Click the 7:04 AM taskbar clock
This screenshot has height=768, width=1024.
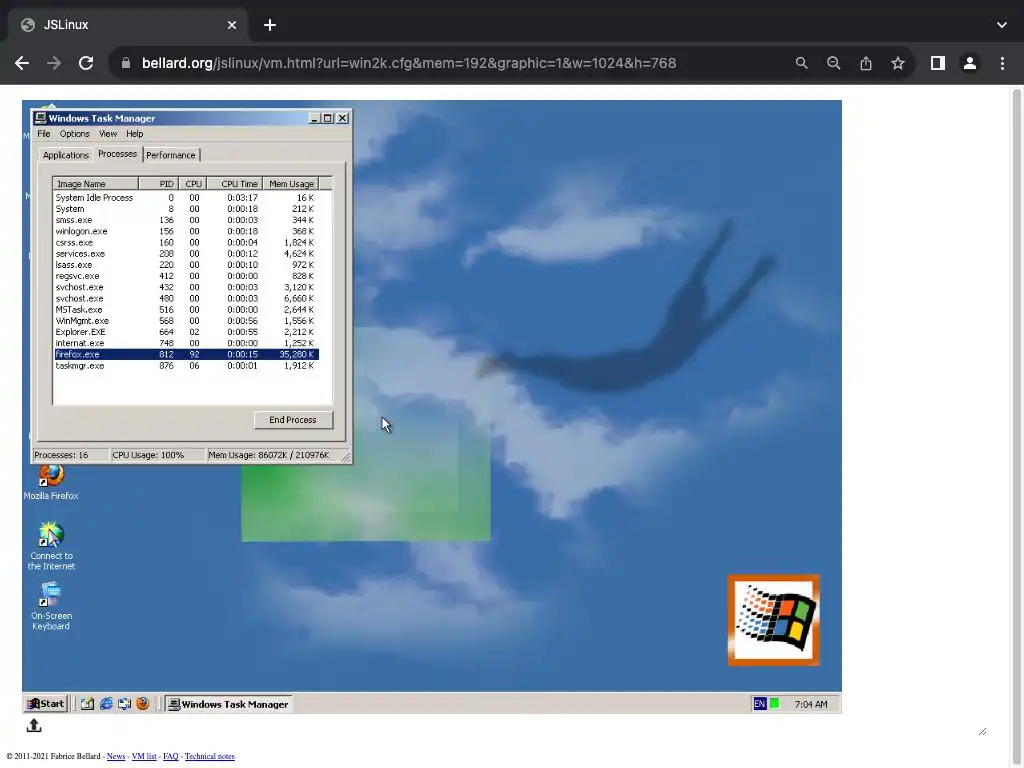[x=810, y=704]
